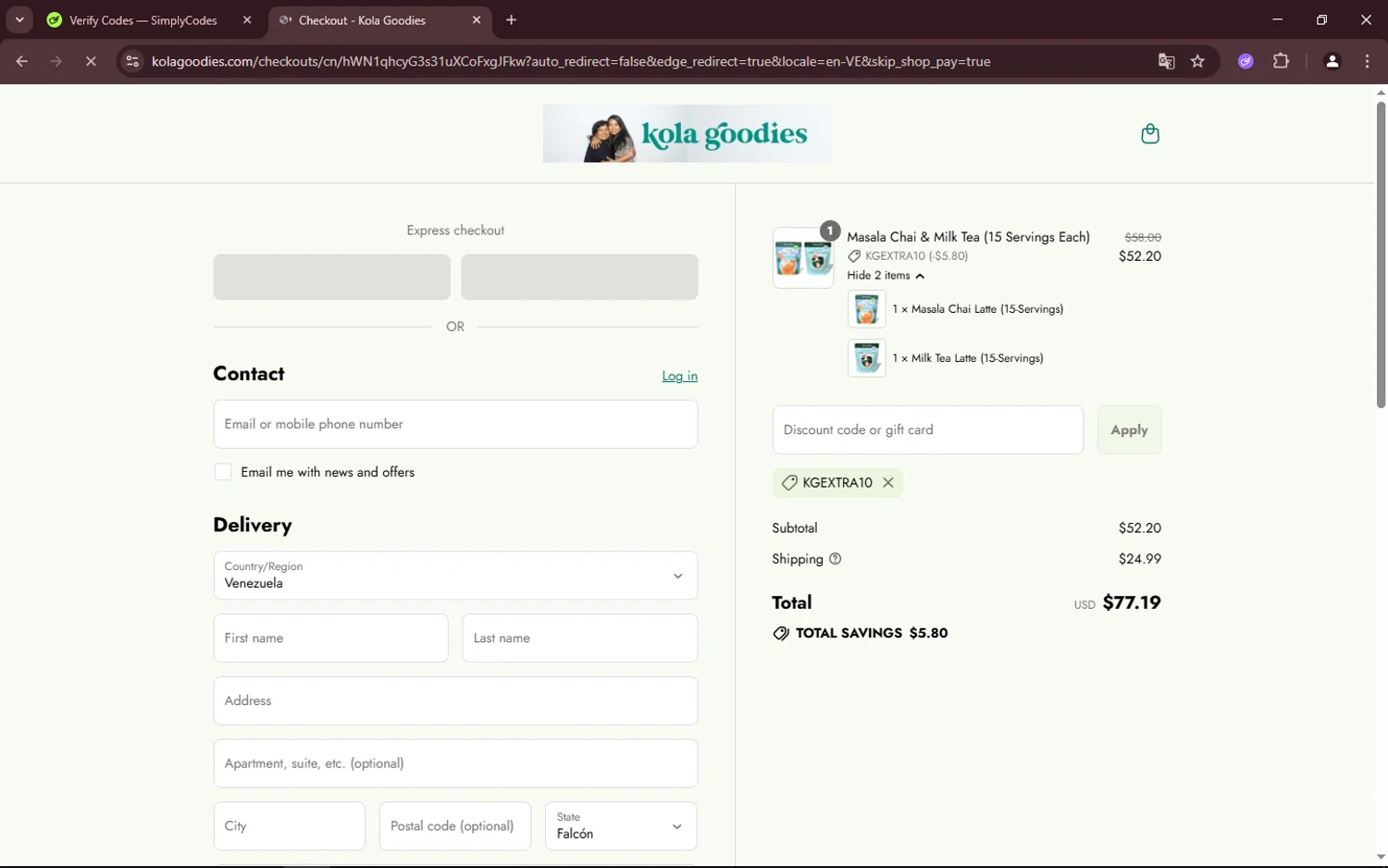Open the shopping bag cart icon
Viewport: 1388px width, 868px height.
click(x=1149, y=134)
